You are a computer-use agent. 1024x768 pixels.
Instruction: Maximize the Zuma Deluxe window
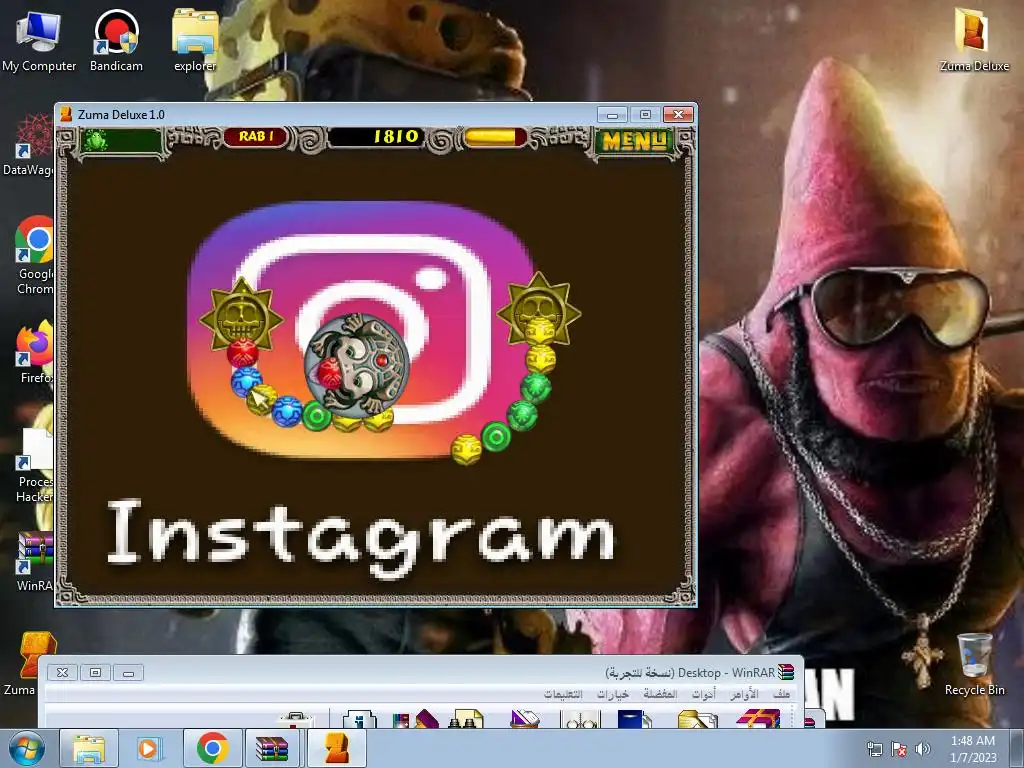pyautogui.click(x=645, y=114)
